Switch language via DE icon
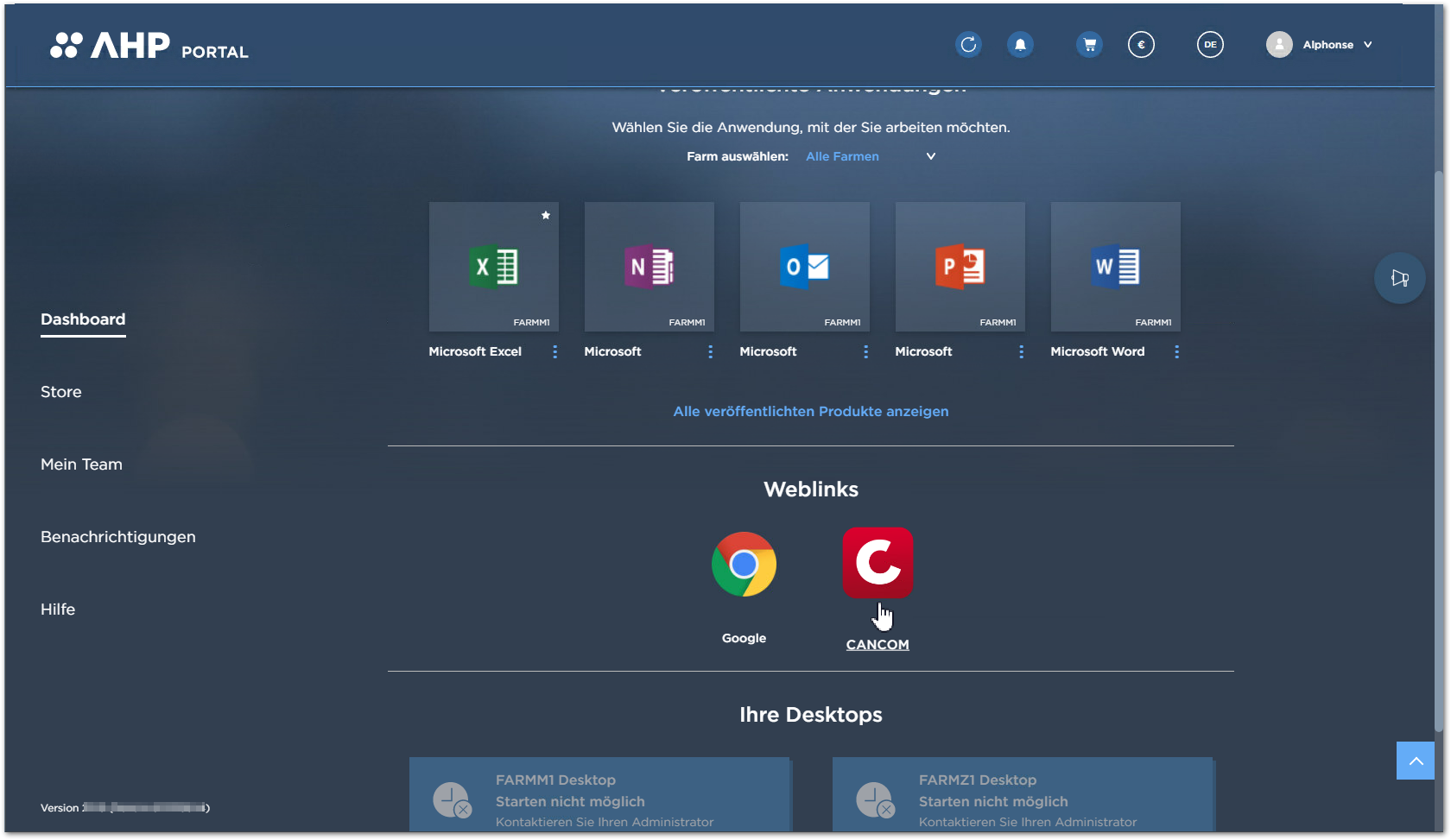Screen dimensions: 1451x840 tap(1210, 45)
